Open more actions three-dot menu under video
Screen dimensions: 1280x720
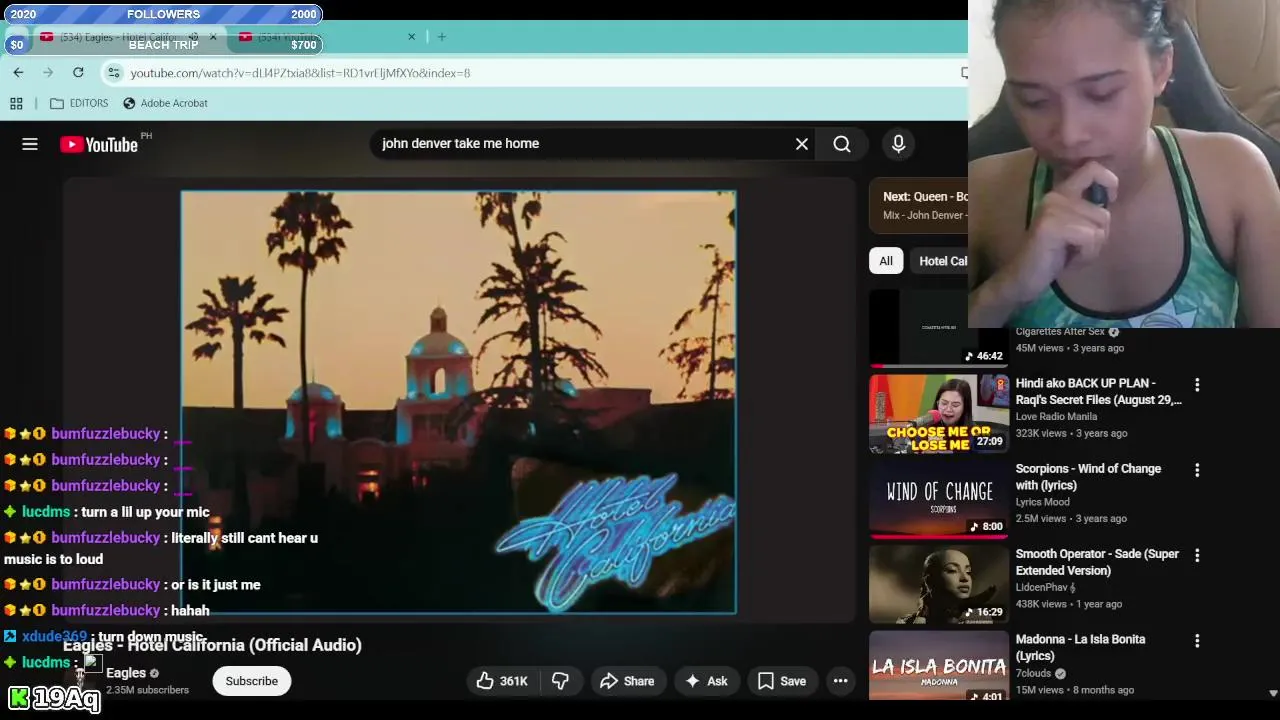841,681
